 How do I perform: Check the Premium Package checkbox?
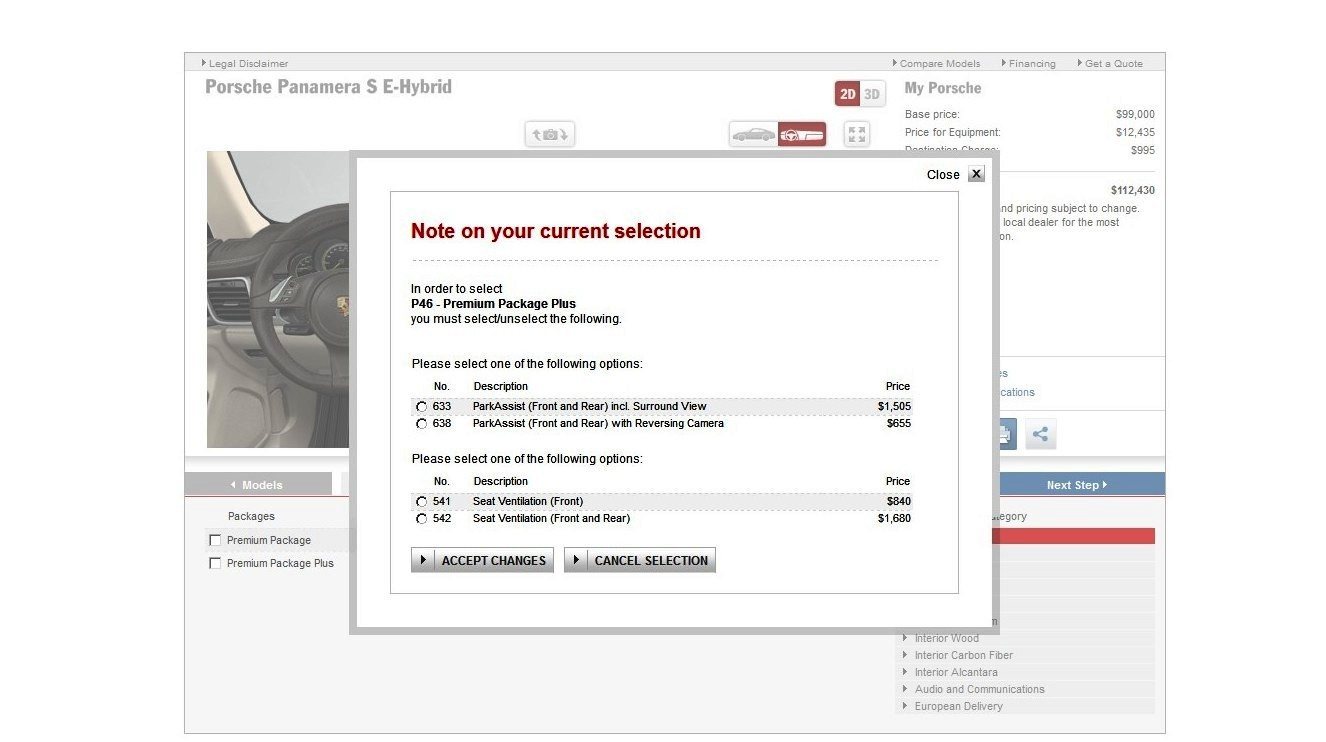click(x=214, y=540)
